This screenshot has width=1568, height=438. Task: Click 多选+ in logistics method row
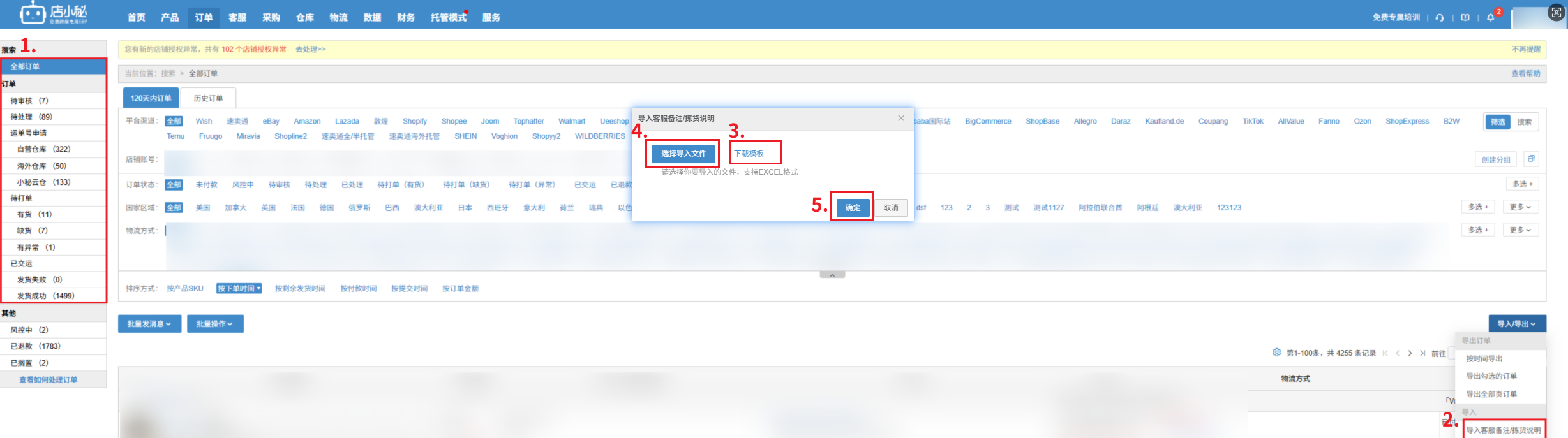click(x=1478, y=230)
